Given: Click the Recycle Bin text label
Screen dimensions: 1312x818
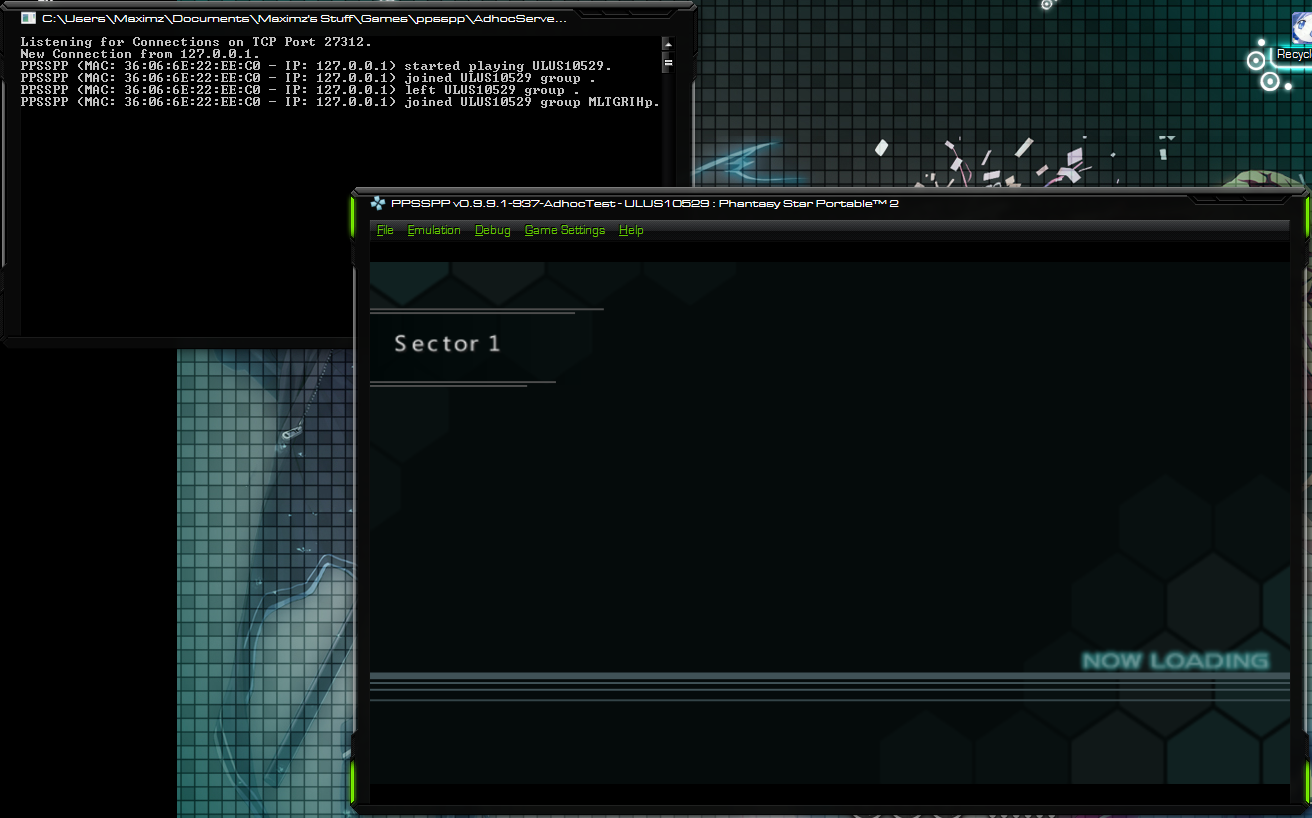Looking at the screenshot, I should [1294, 55].
